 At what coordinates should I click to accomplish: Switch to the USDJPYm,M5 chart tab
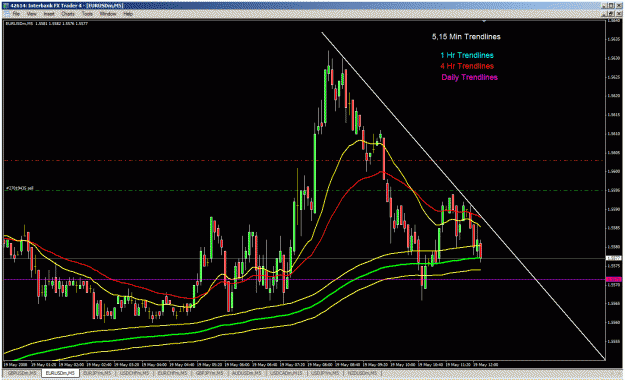pos(324,373)
